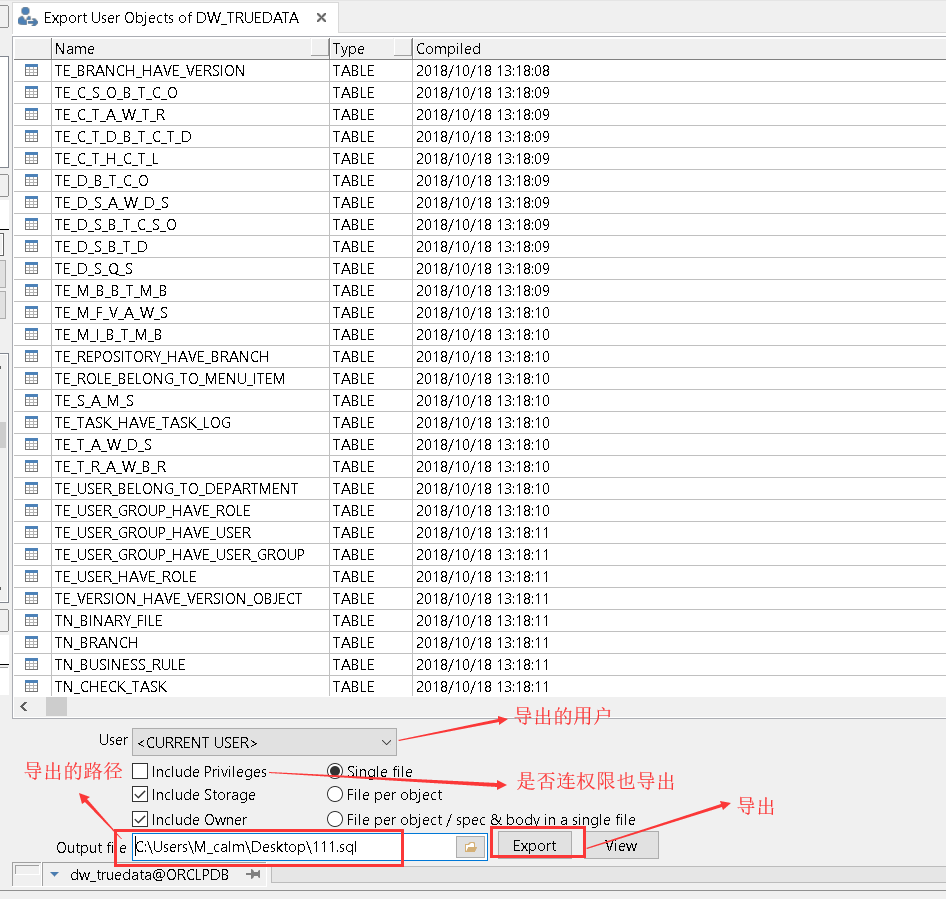Click table icon beside TN_BINARY_FILE

[31, 620]
